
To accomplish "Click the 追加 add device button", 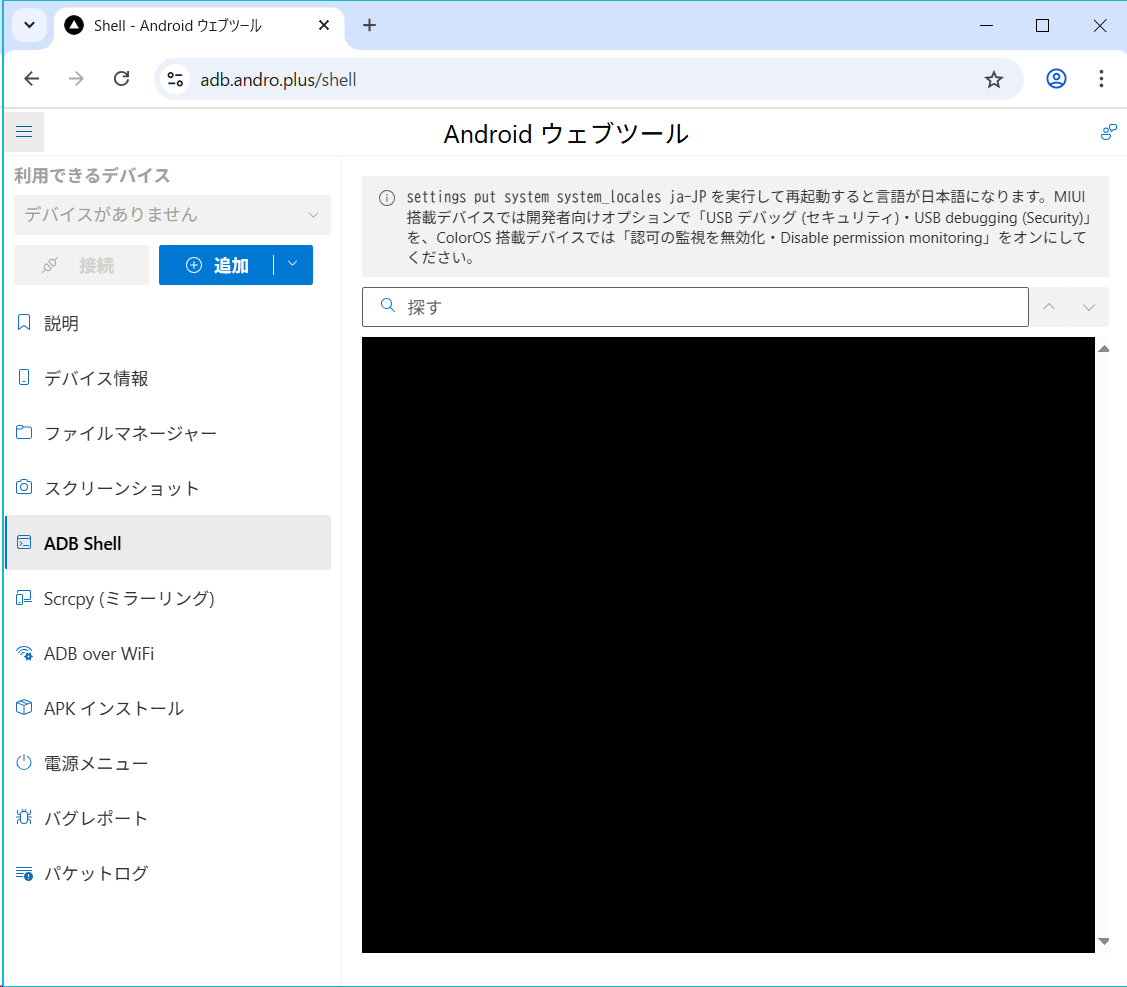I will pos(217,265).
